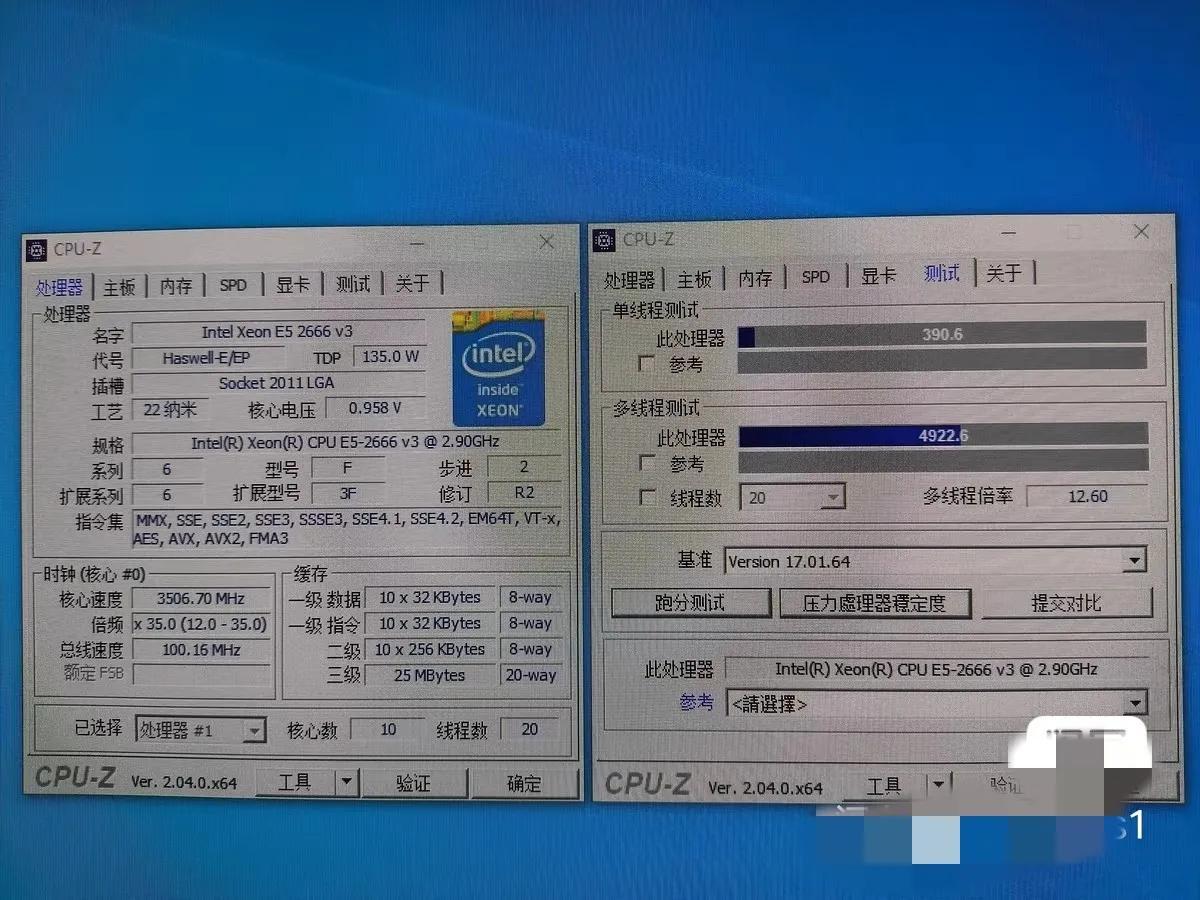Expand the 工具 arrow in the processor window
Screen dimensions: 1200x900
[x=346, y=782]
